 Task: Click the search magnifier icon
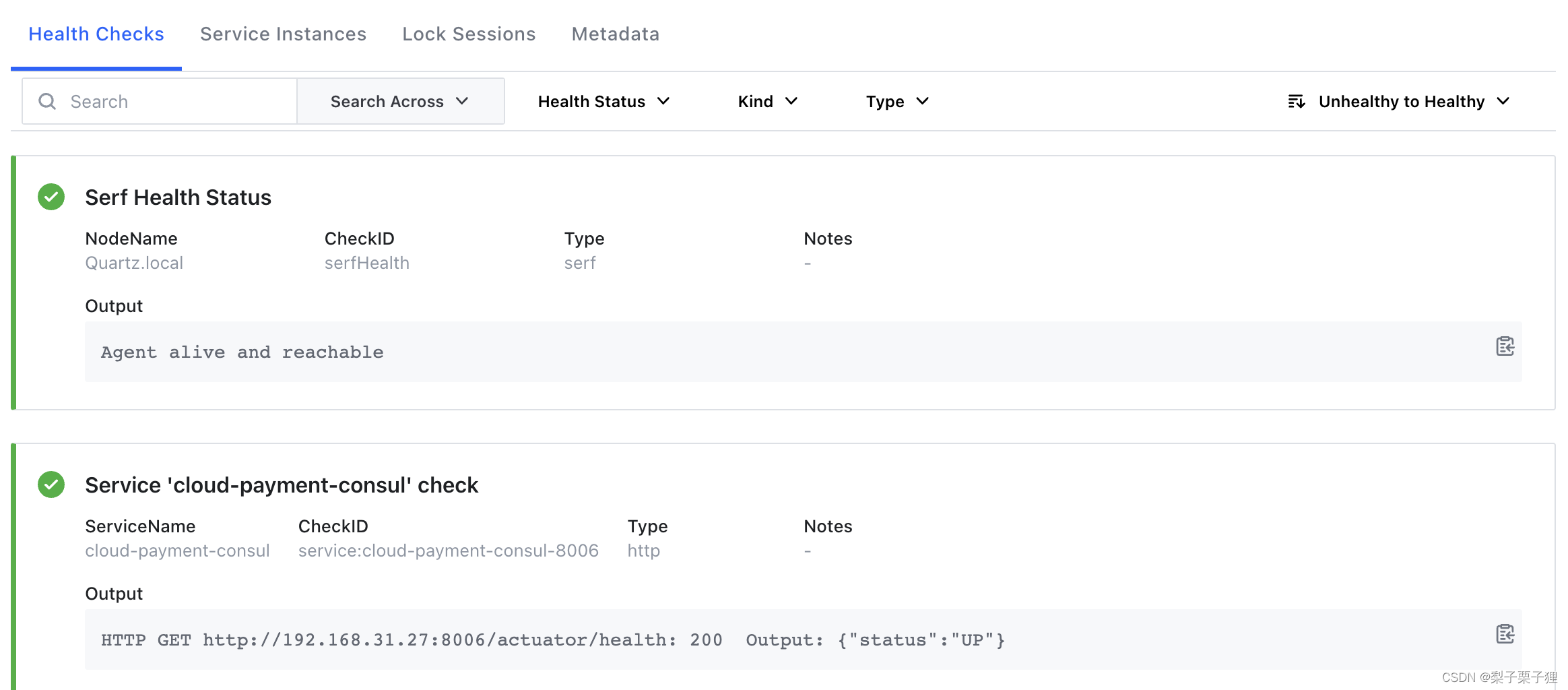47,102
